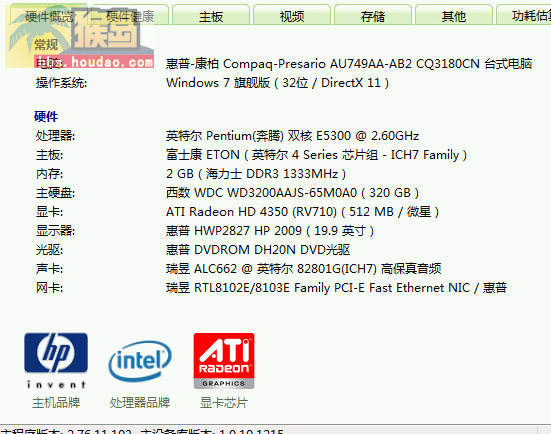Select the DVDROM DH20N optical drive text
Screen dimensions: 551x434
click(x=258, y=250)
